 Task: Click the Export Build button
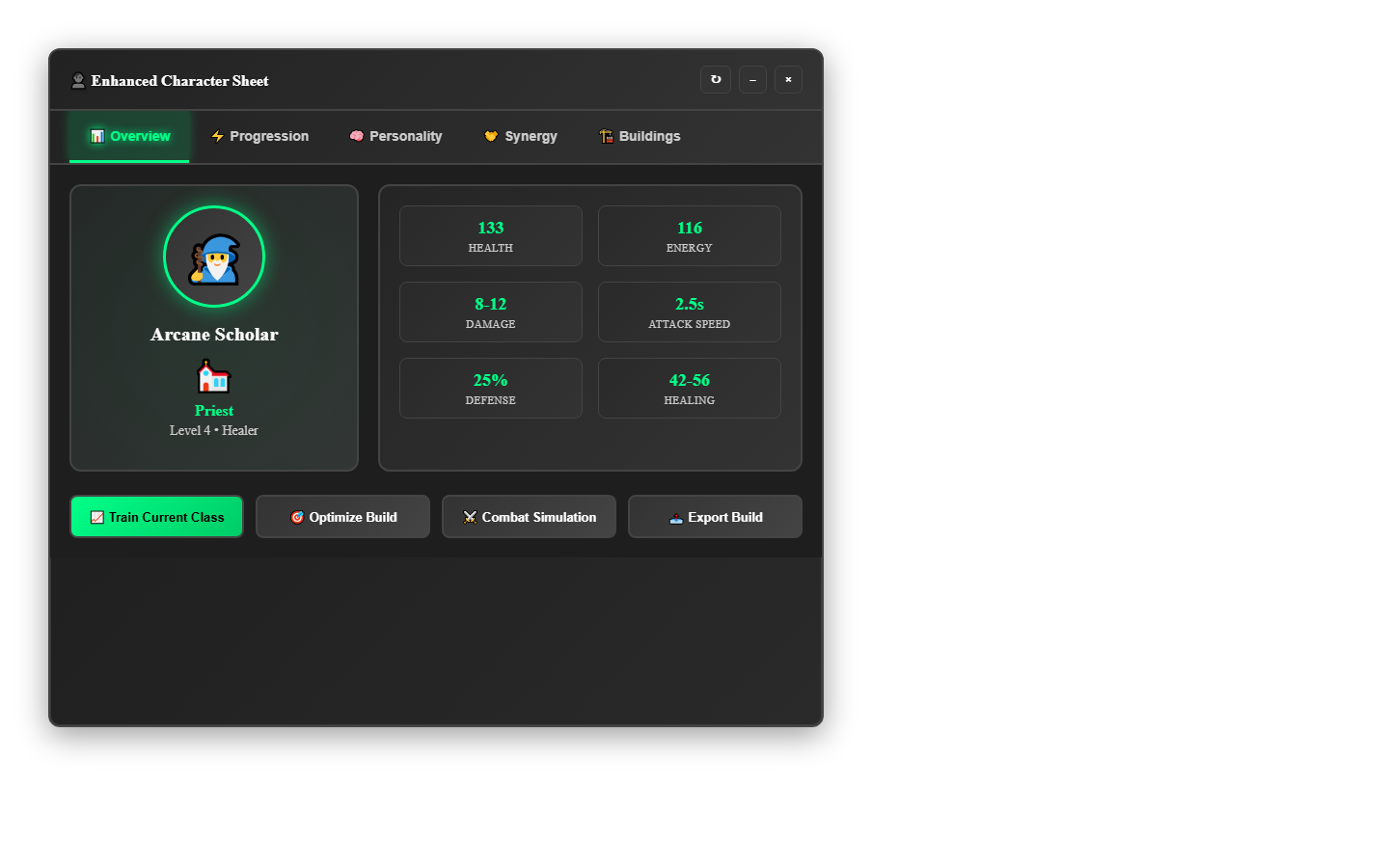coord(715,517)
